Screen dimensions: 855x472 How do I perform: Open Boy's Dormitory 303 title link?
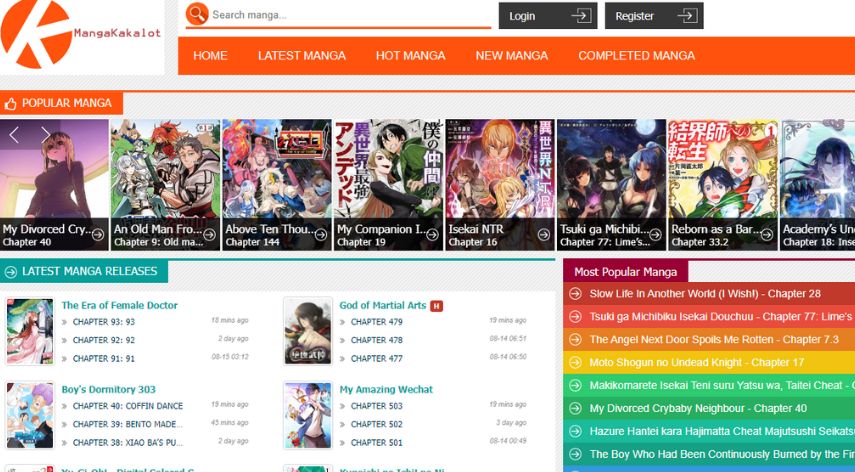109,390
